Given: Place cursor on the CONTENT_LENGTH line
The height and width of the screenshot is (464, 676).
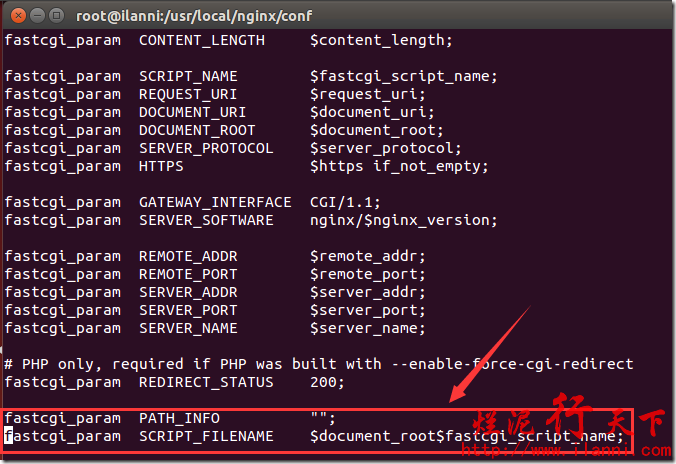Looking at the screenshot, I should [228, 41].
